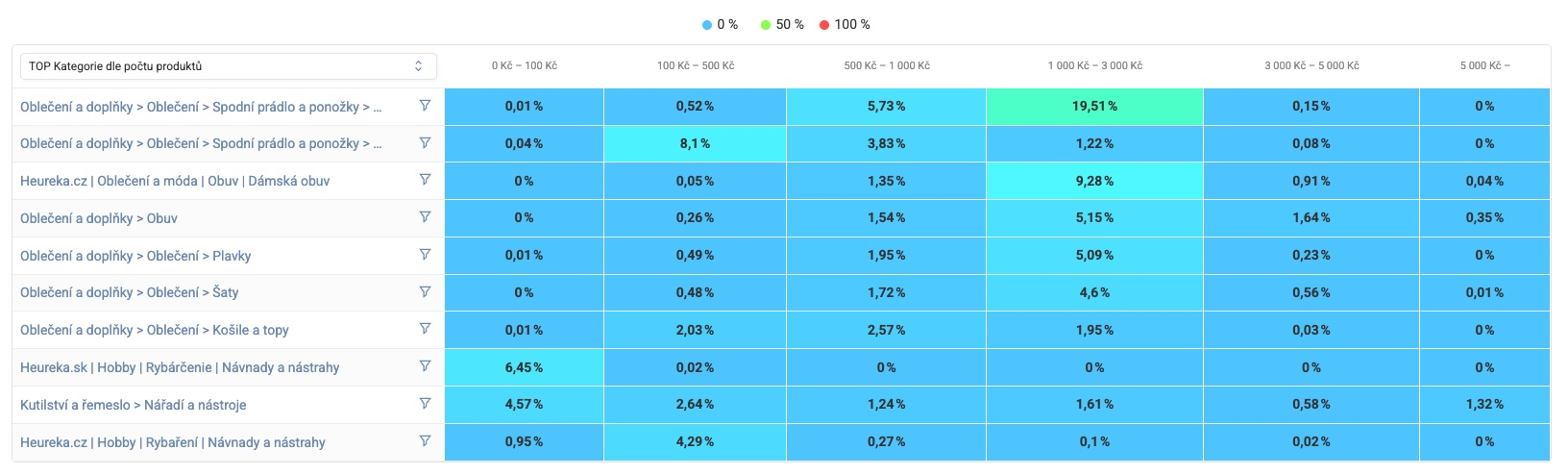Filter by Heureka.sk Rybárčenie row

(x=425, y=366)
